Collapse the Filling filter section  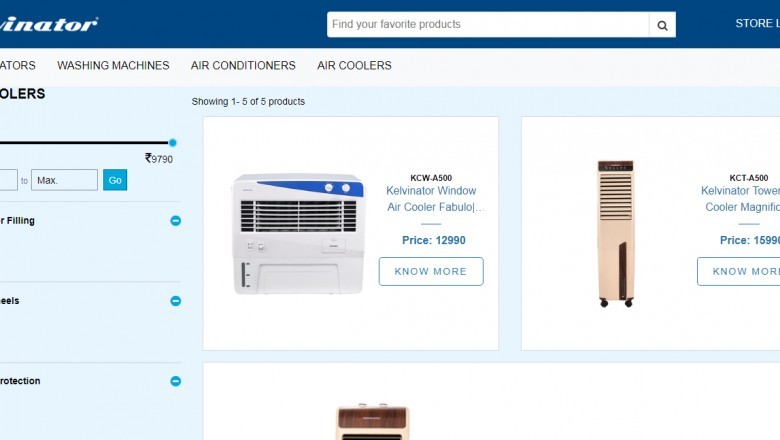click(176, 221)
